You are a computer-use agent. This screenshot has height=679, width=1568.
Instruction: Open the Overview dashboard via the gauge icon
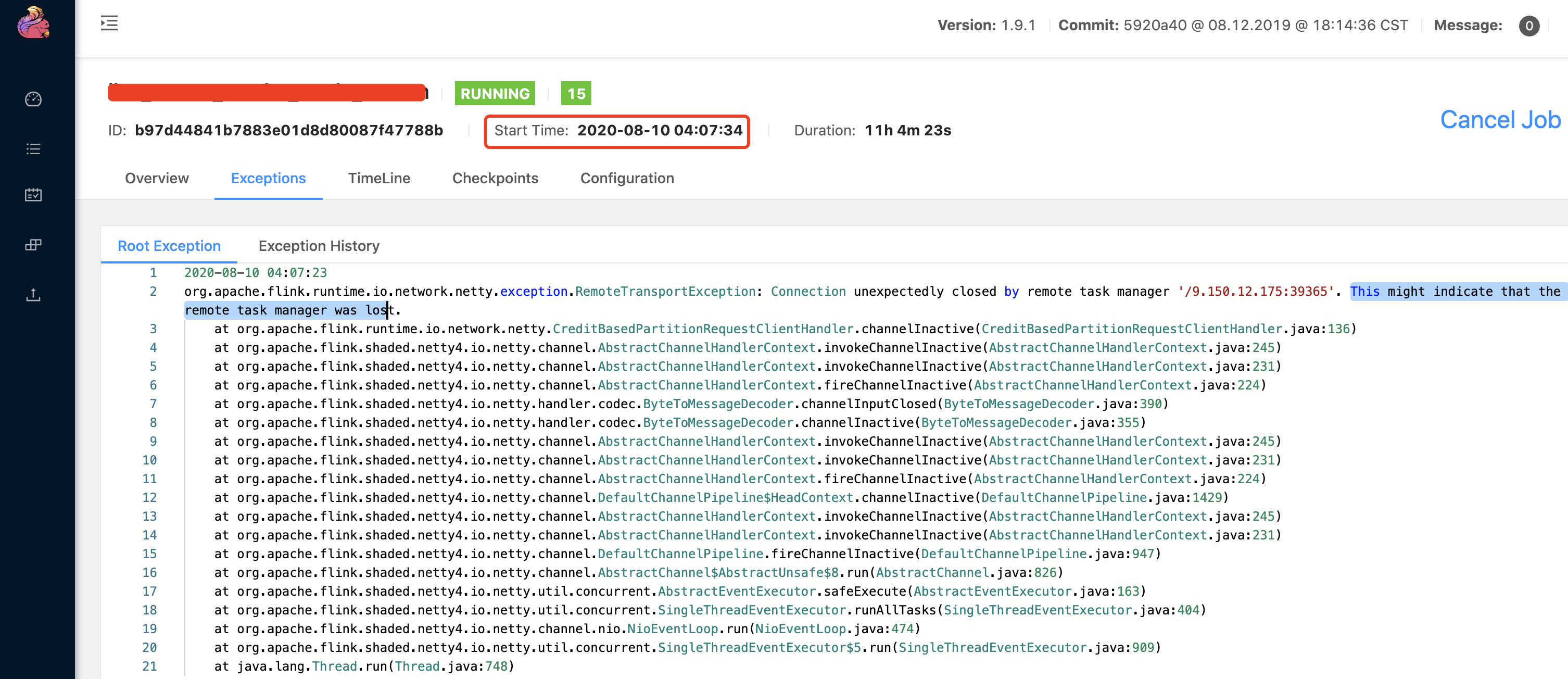click(x=33, y=99)
